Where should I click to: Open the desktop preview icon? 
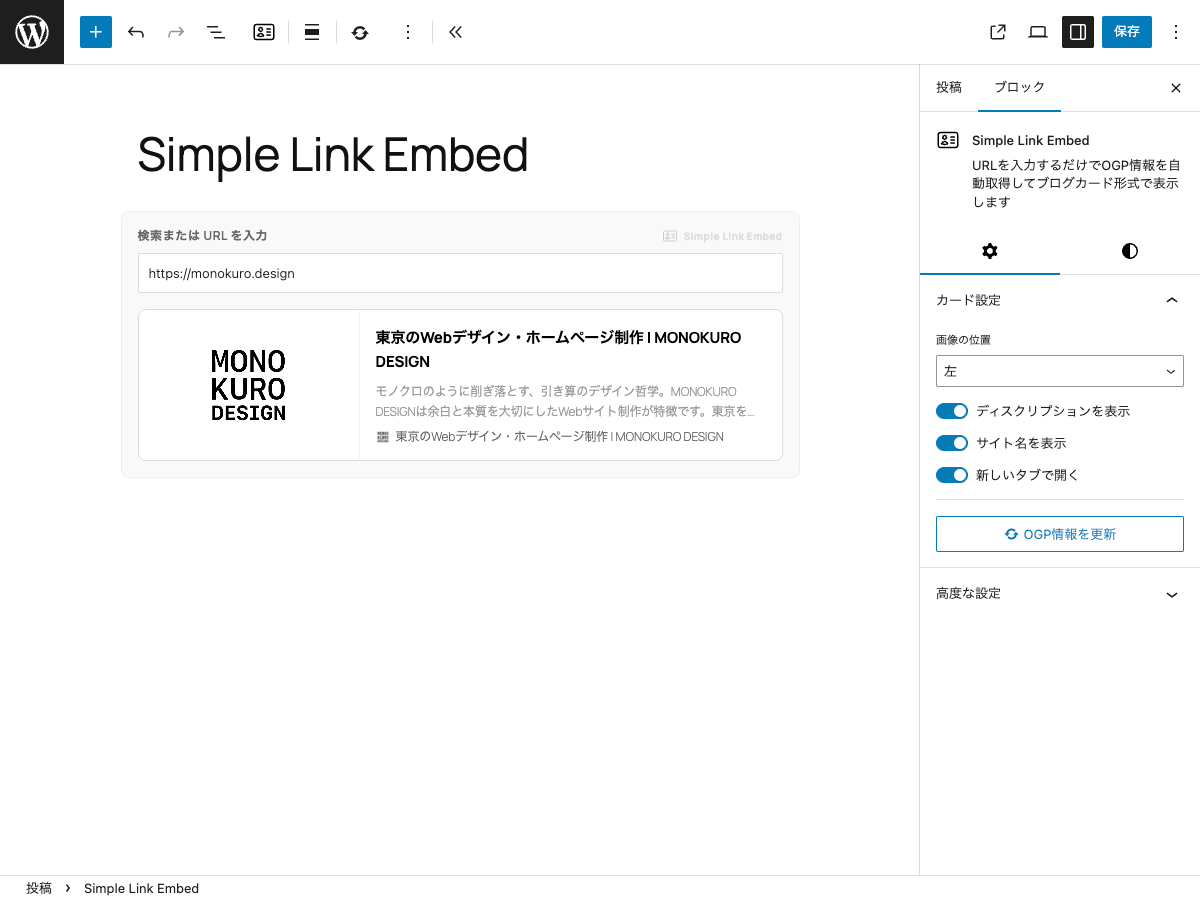tap(1037, 32)
